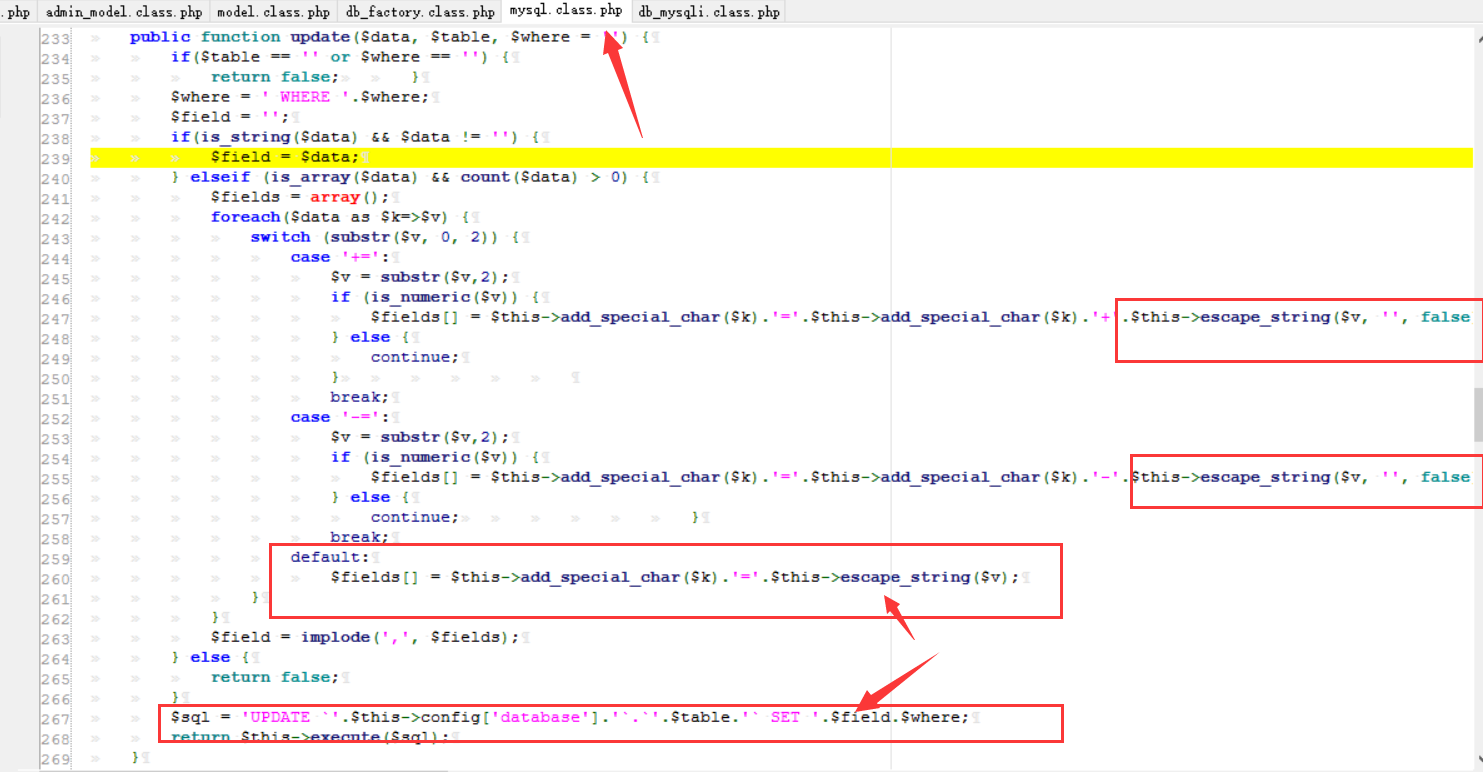Screen dimensions: 1483x772
Task: Click the highlighted $field = $data line
Action: [x=284, y=158]
